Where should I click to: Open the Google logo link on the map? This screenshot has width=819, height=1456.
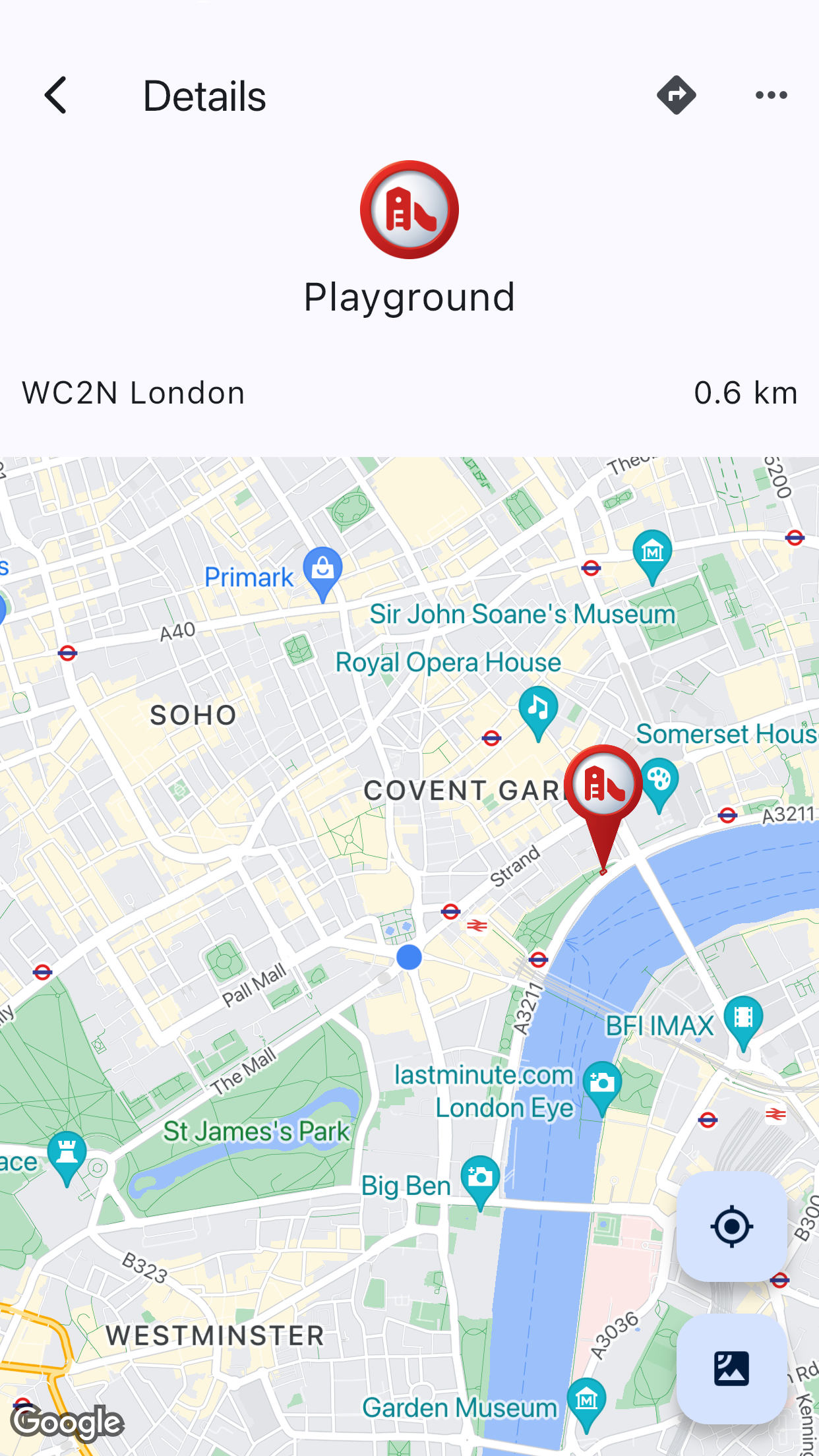point(68,1422)
